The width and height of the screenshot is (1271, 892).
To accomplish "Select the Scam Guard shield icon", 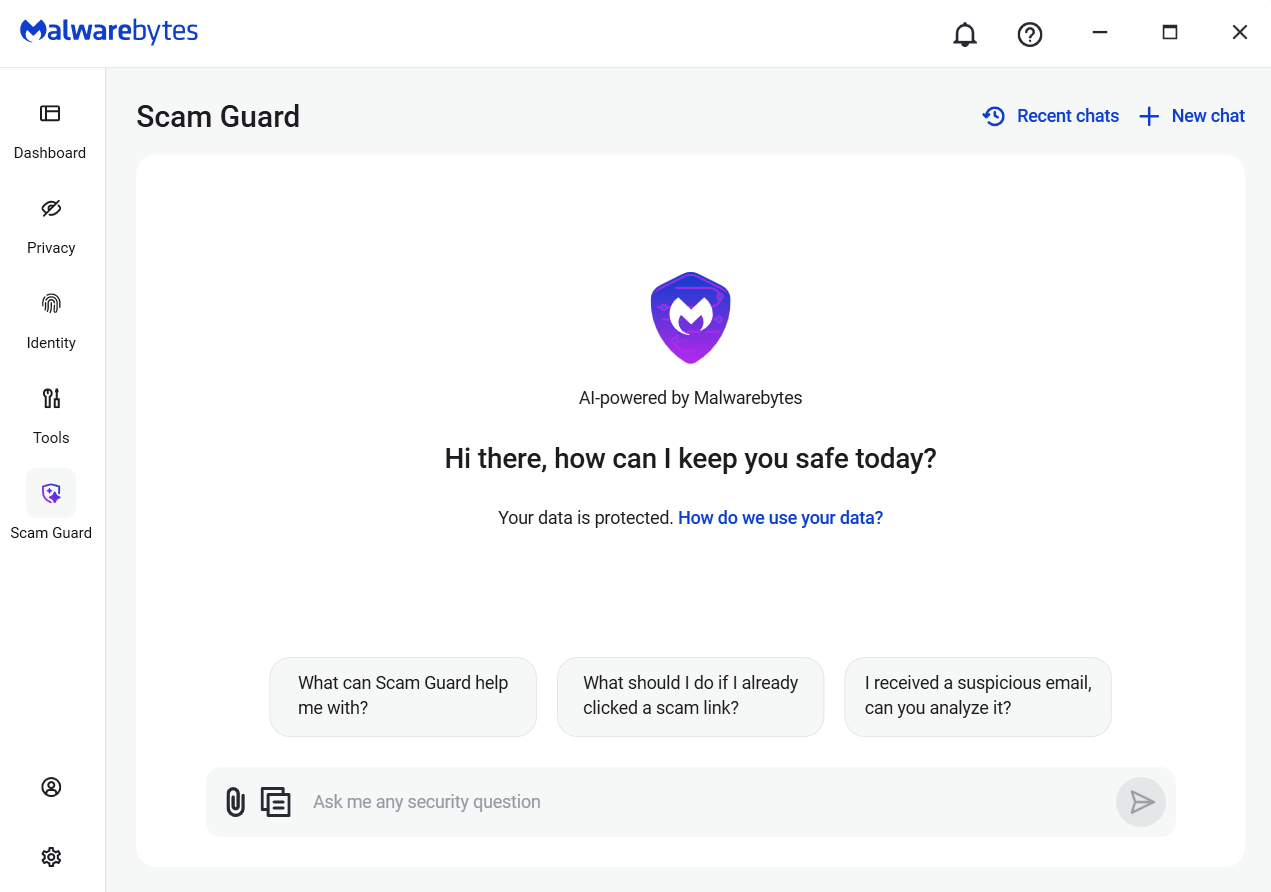I will click(x=51, y=493).
